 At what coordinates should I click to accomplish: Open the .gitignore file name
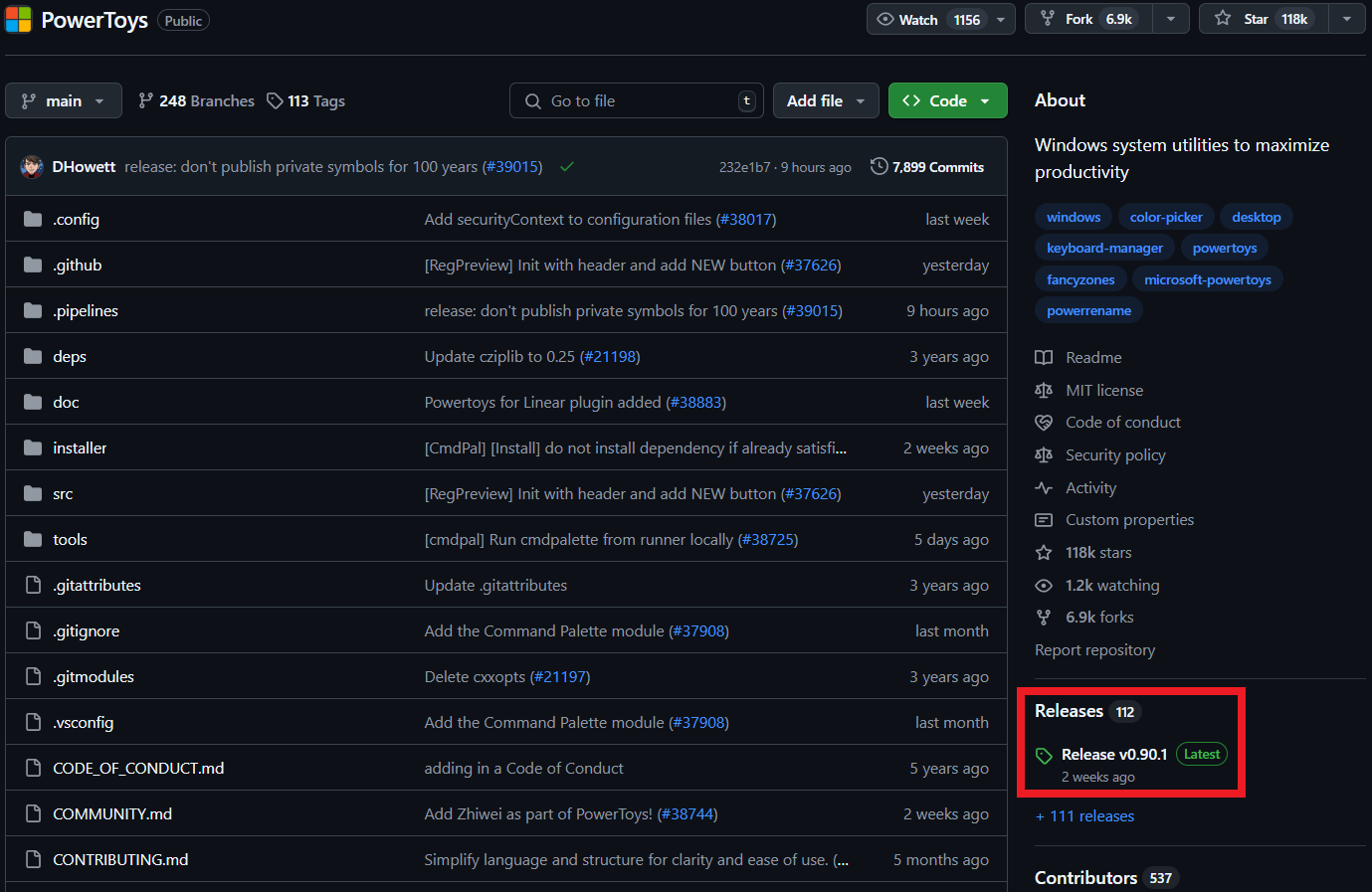tap(86, 630)
